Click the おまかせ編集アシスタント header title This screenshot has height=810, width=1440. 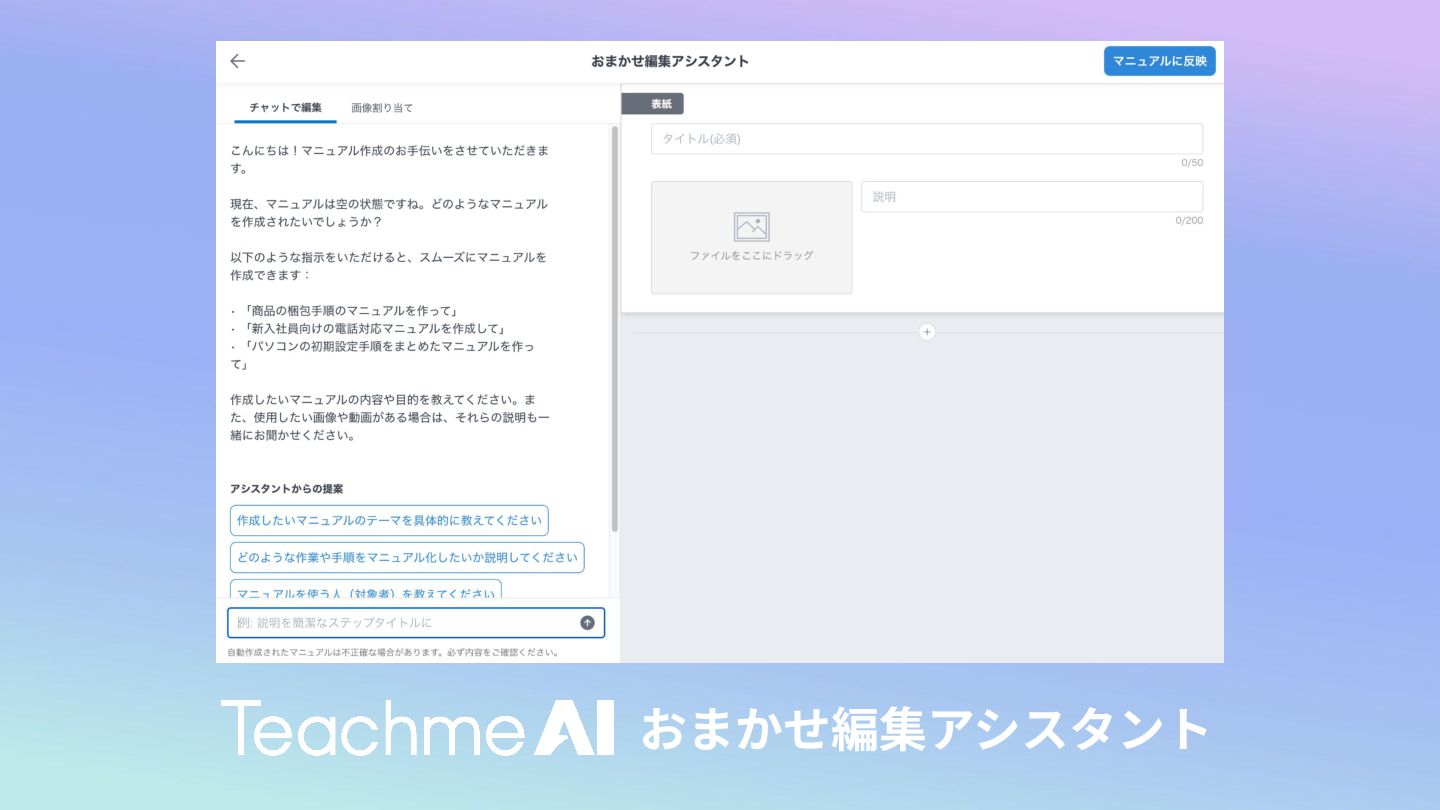[670, 61]
